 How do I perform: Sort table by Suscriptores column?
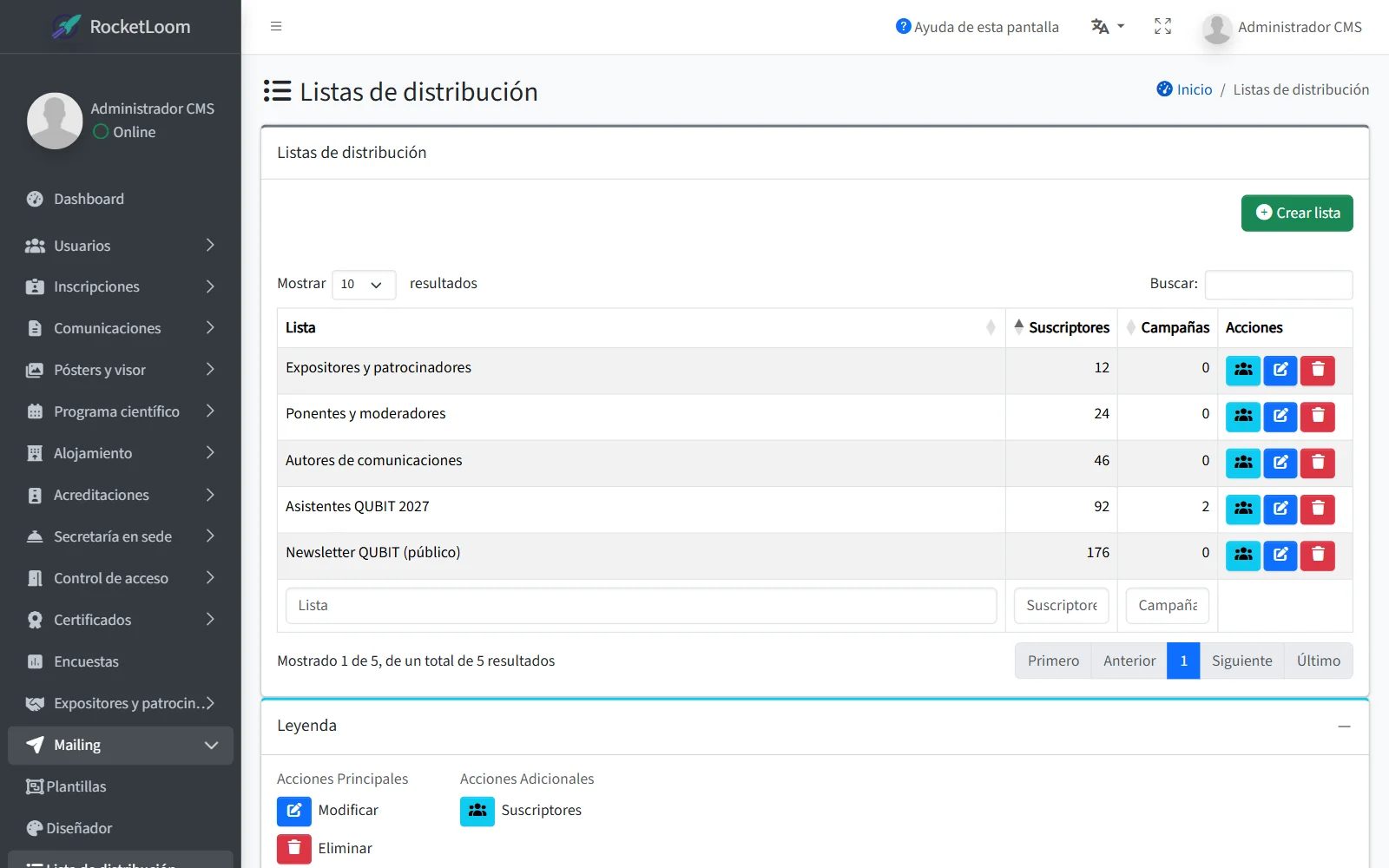(1062, 328)
